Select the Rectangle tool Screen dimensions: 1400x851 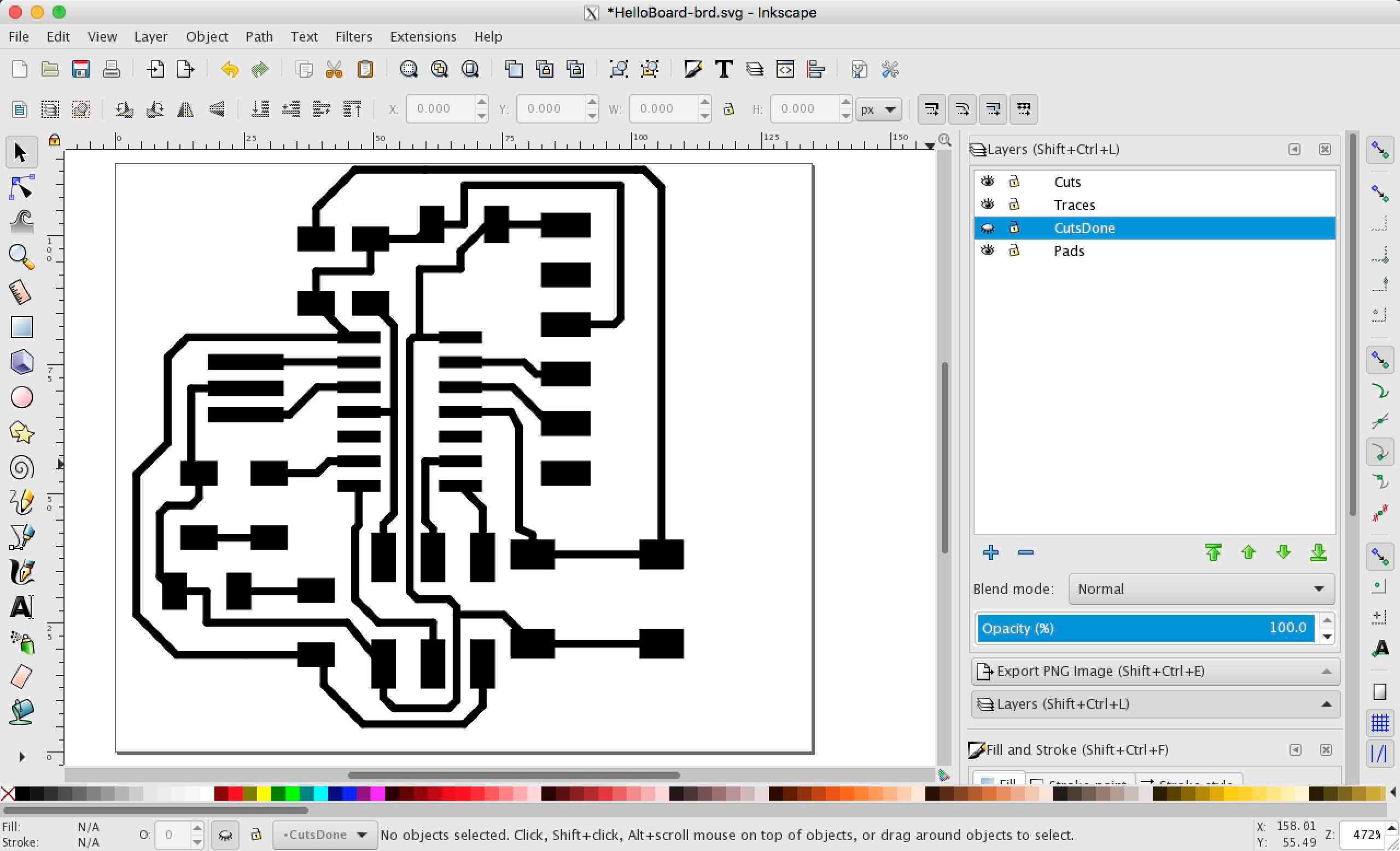pyautogui.click(x=21, y=328)
